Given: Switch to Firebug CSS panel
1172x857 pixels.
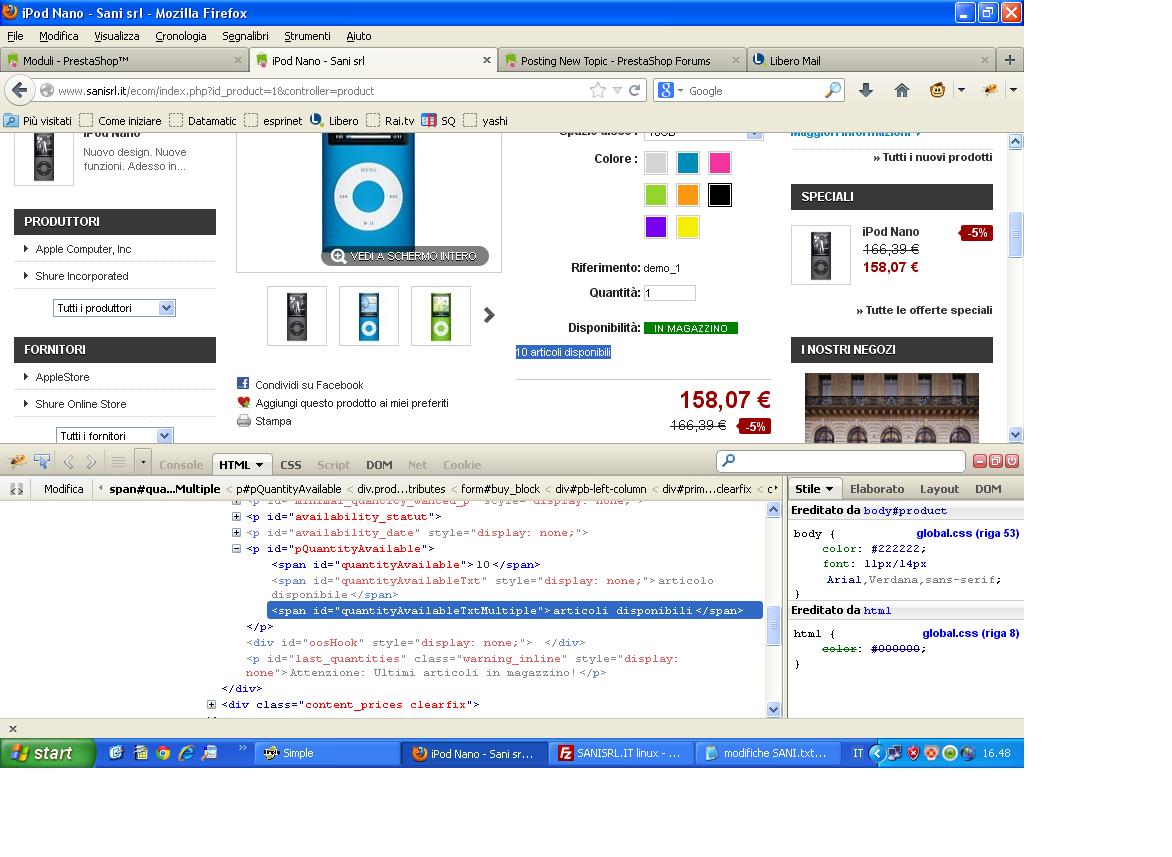Looking at the screenshot, I should pyautogui.click(x=291, y=465).
